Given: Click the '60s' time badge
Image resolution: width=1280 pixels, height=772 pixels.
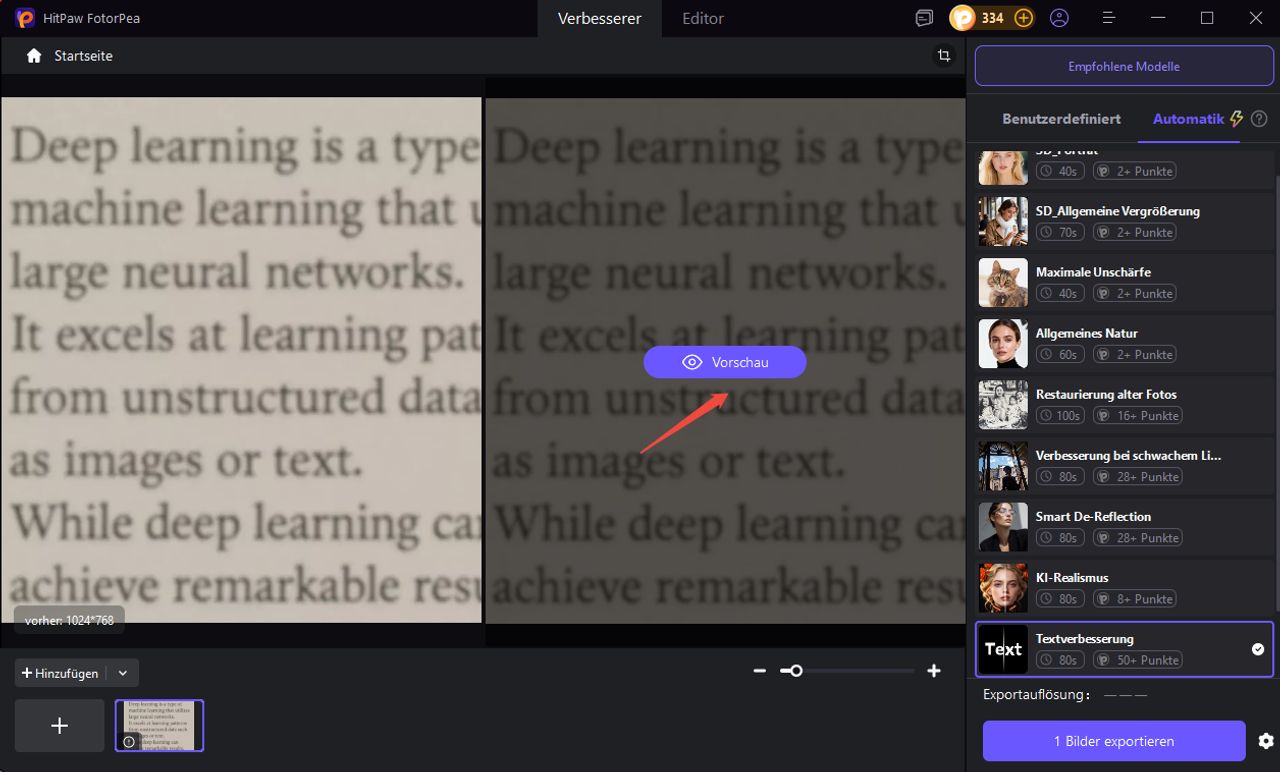Looking at the screenshot, I should (1060, 354).
